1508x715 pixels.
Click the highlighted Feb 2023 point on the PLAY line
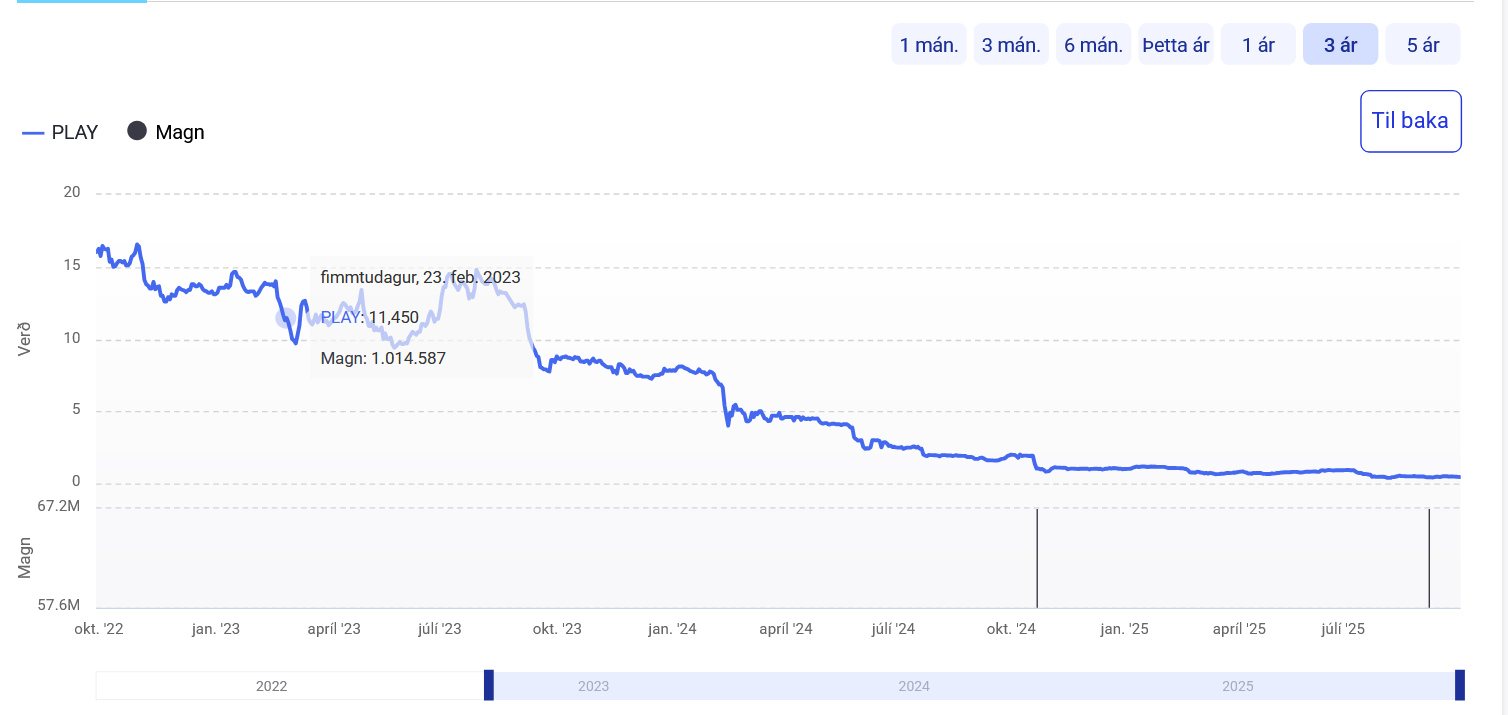coord(286,319)
